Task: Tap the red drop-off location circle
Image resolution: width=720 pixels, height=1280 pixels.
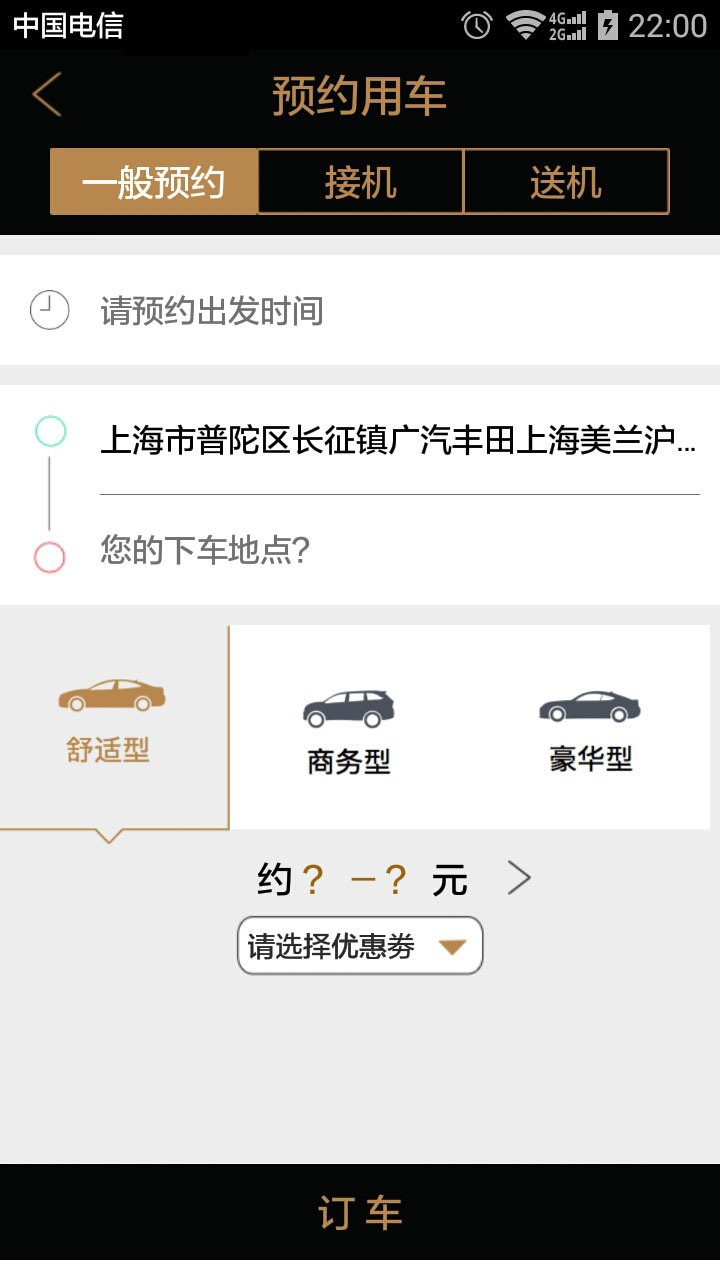Action: click(x=49, y=557)
